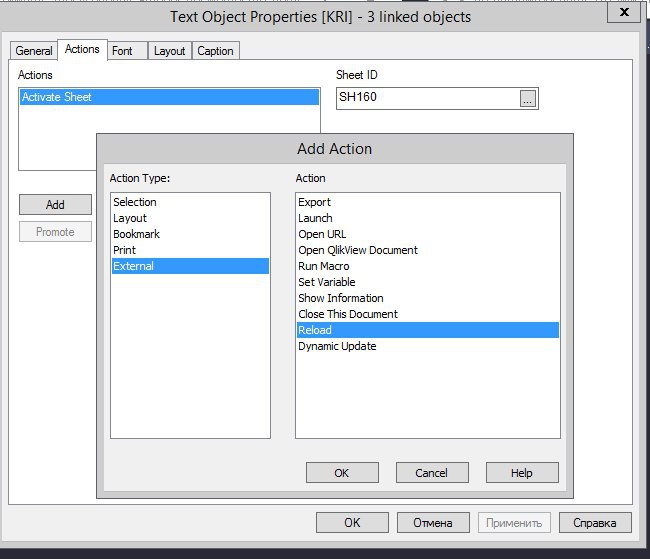Click the Применить button
Screen dimensions: 650x559
click(514, 523)
